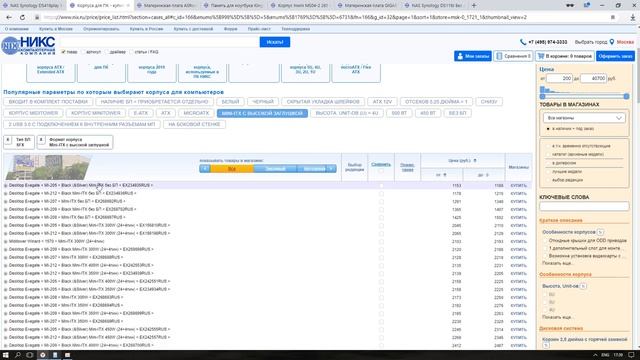Viewport: 640px width, 360px height.
Task: Open 'О компании' top menu item
Action: 17,29
